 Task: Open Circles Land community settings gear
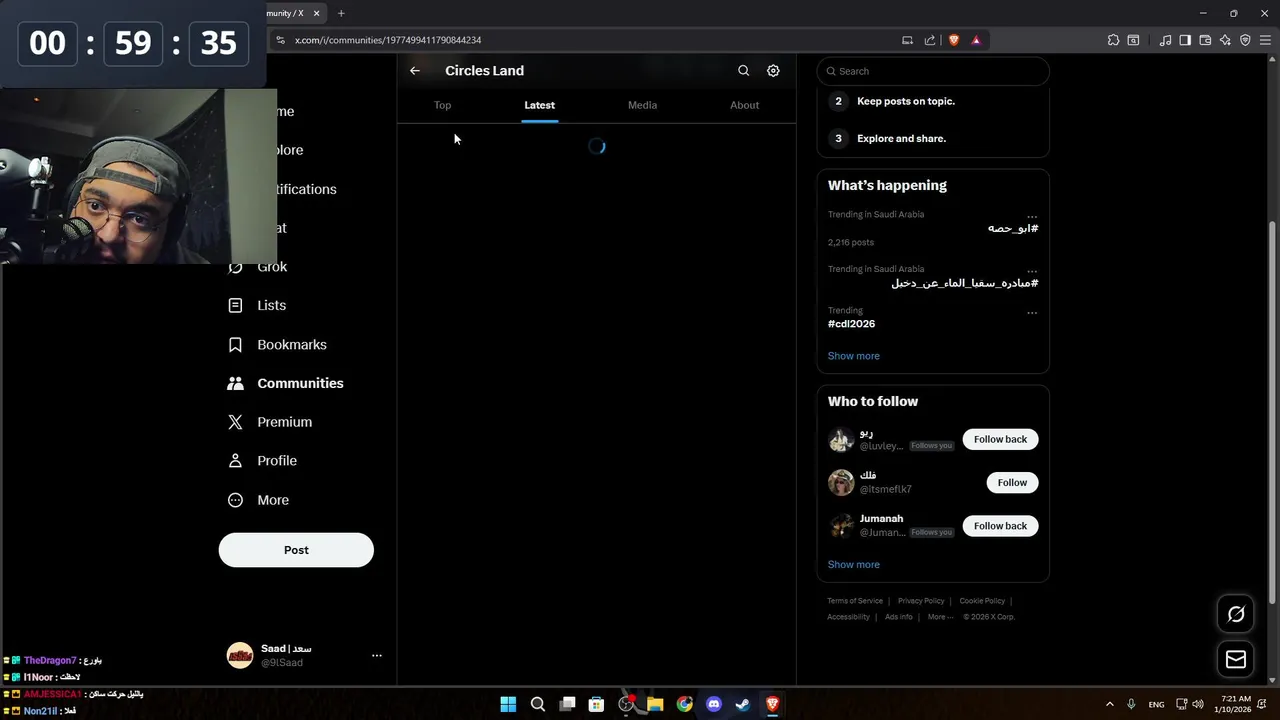[x=773, y=71]
